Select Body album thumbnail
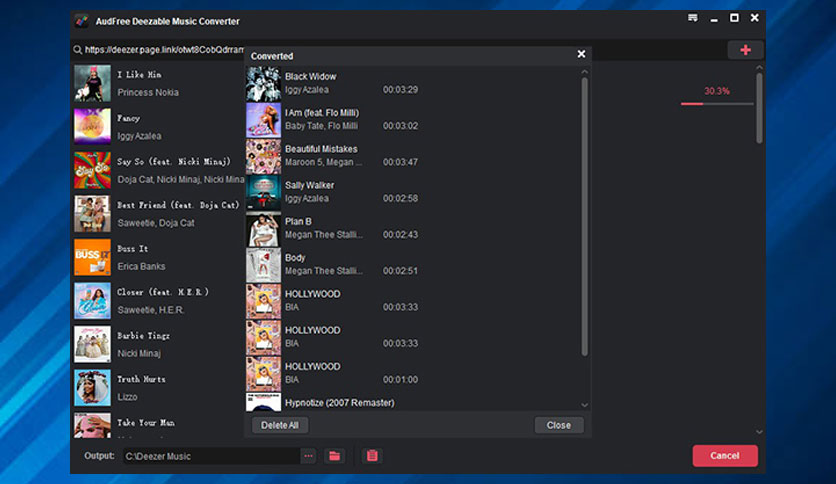This screenshot has height=484, width=836. [263, 265]
